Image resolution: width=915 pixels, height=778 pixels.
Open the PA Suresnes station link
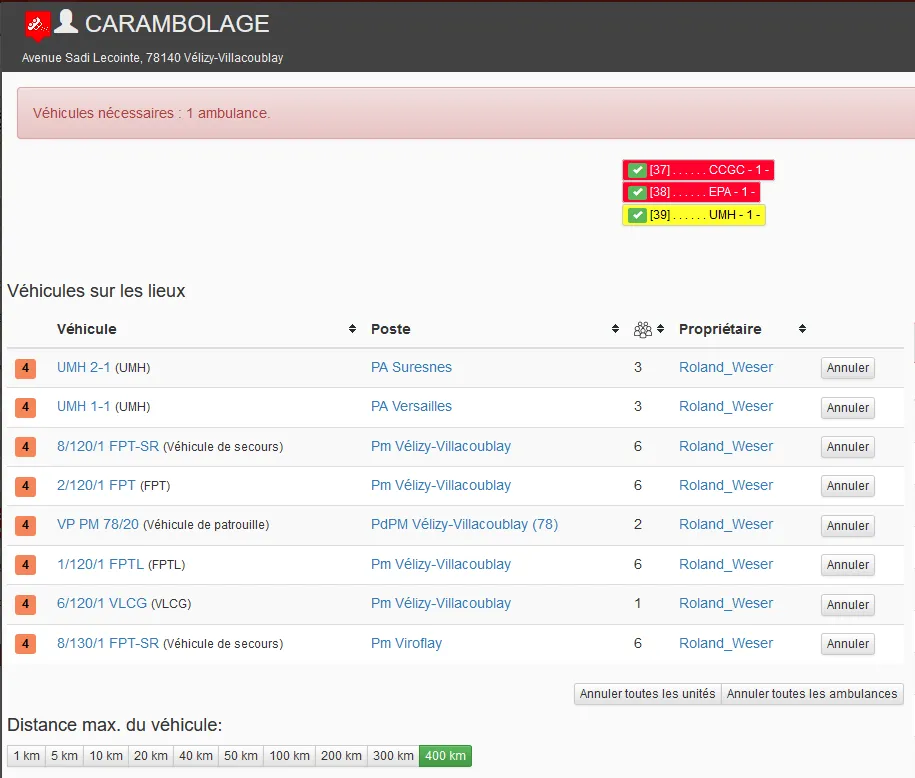tap(411, 367)
